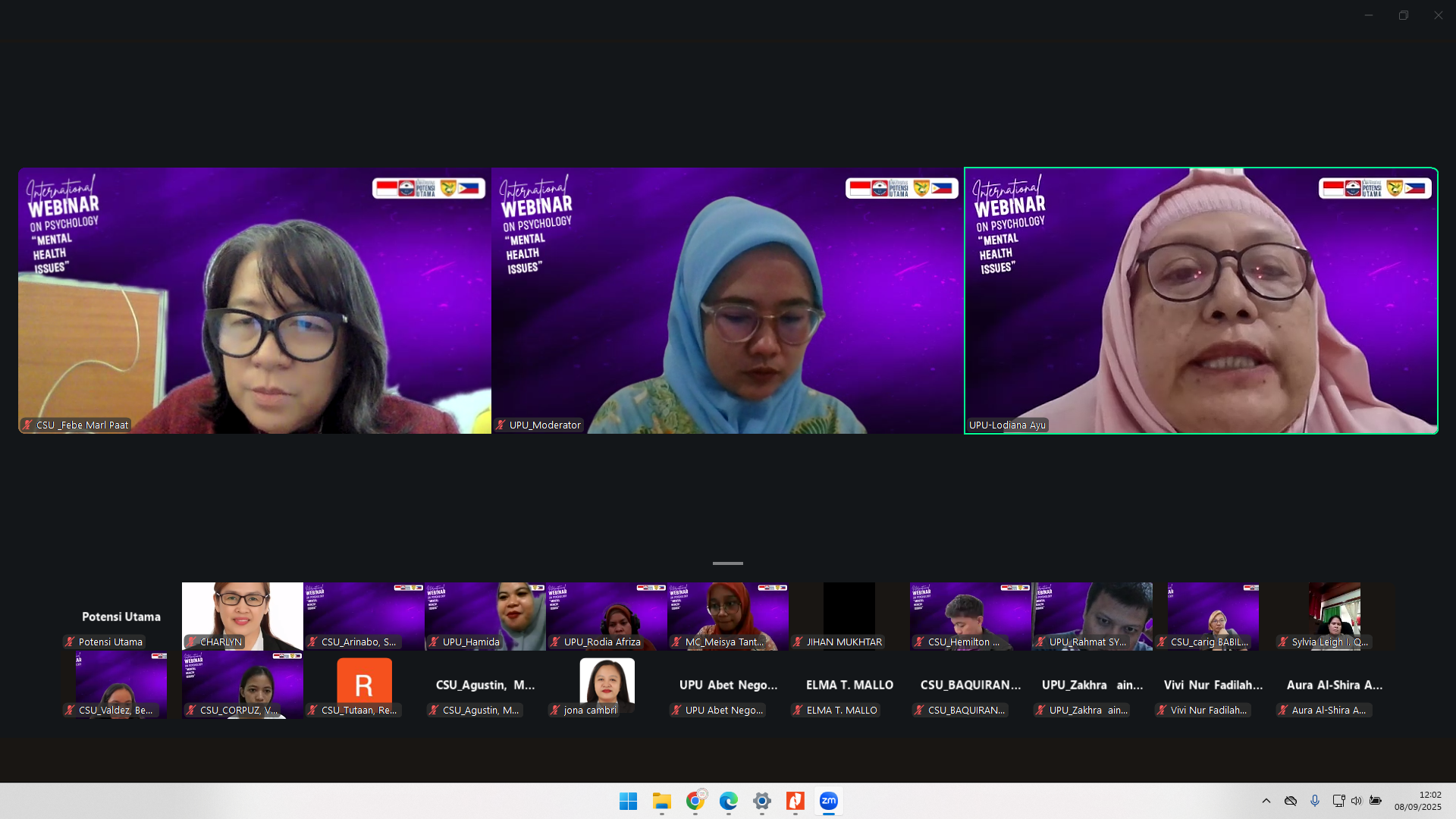Image resolution: width=1456 pixels, height=819 pixels.
Task: Click the Windows Start button
Action: (x=628, y=801)
